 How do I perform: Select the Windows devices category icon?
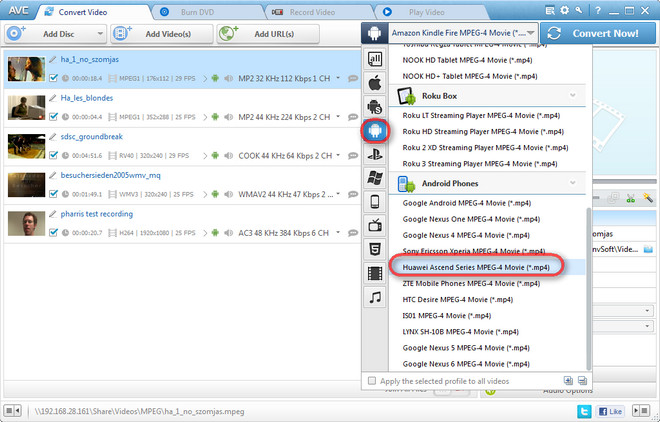pyautogui.click(x=375, y=178)
